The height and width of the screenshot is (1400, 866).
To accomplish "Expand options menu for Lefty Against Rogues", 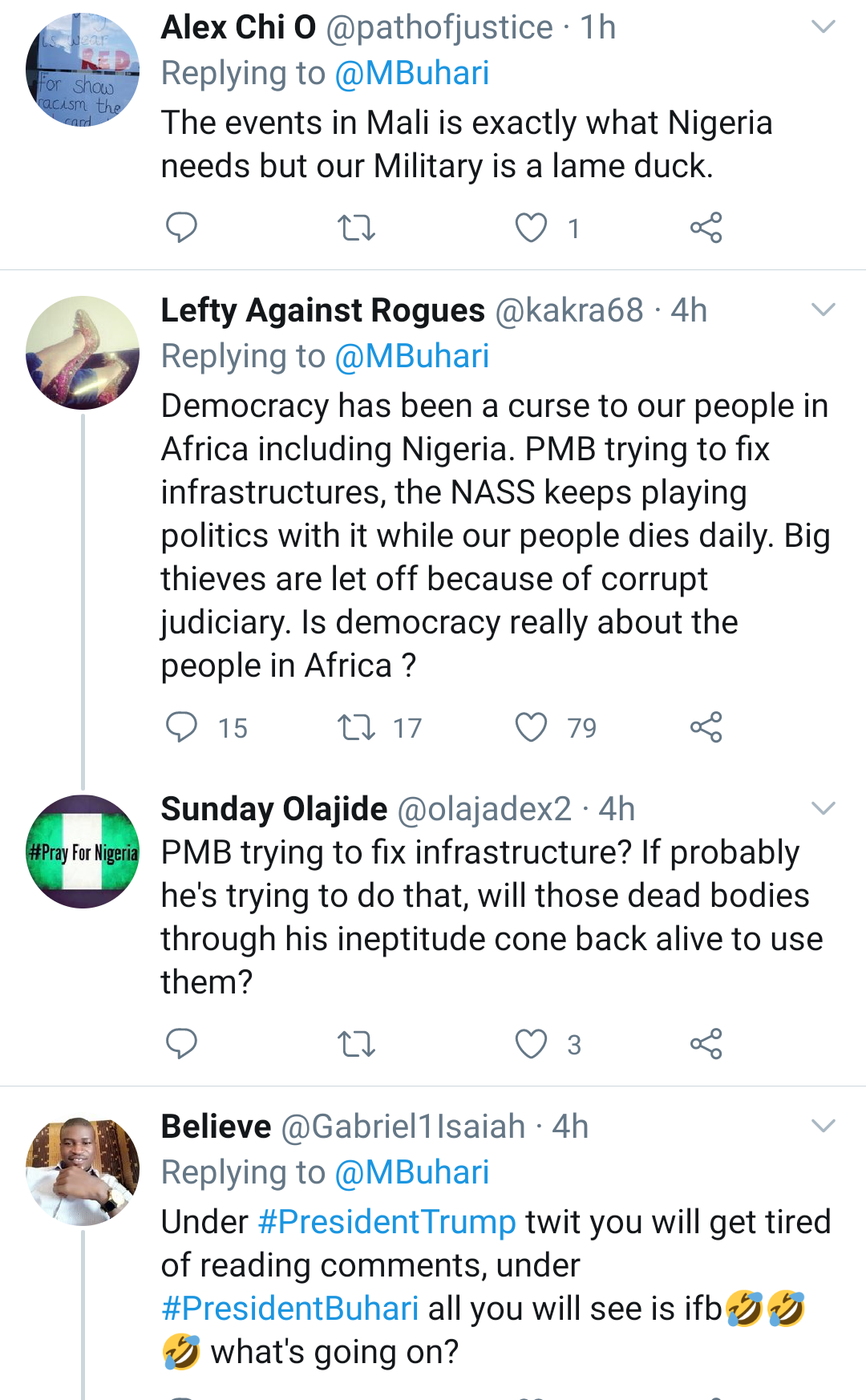I will [824, 310].
